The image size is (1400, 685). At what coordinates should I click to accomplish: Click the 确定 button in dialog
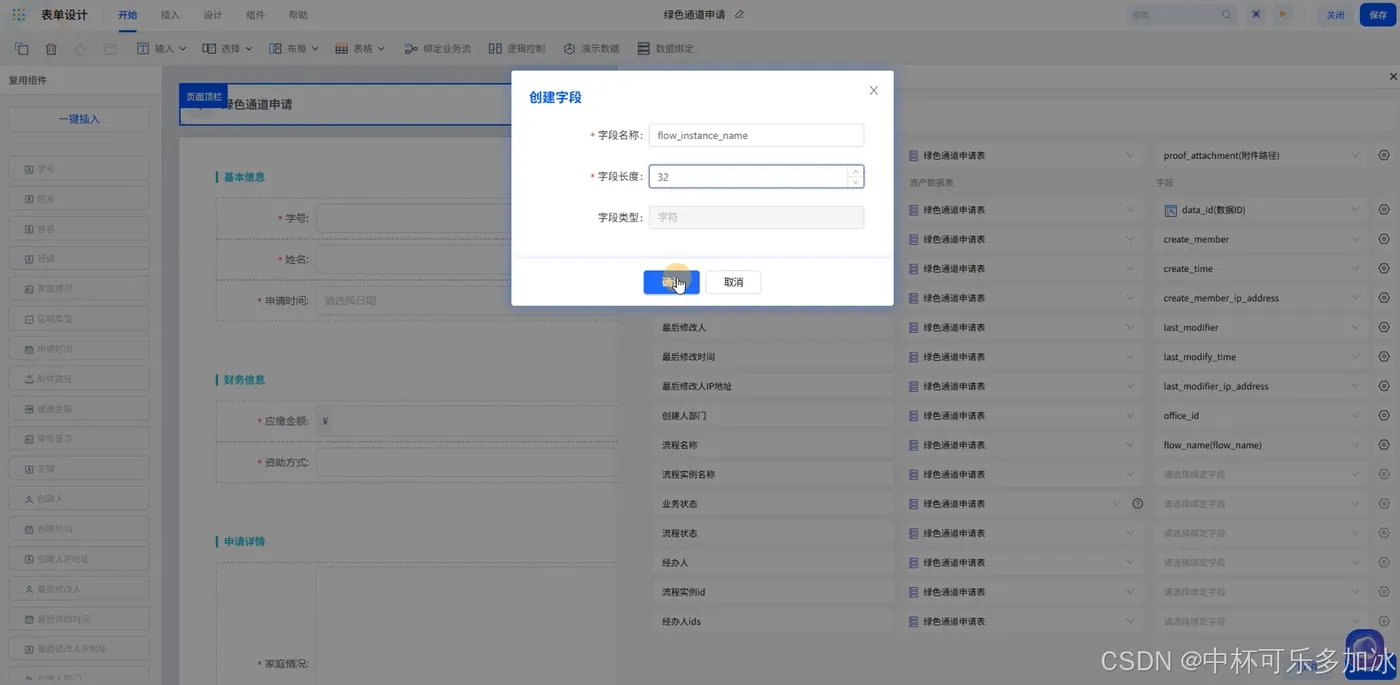[x=671, y=282]
